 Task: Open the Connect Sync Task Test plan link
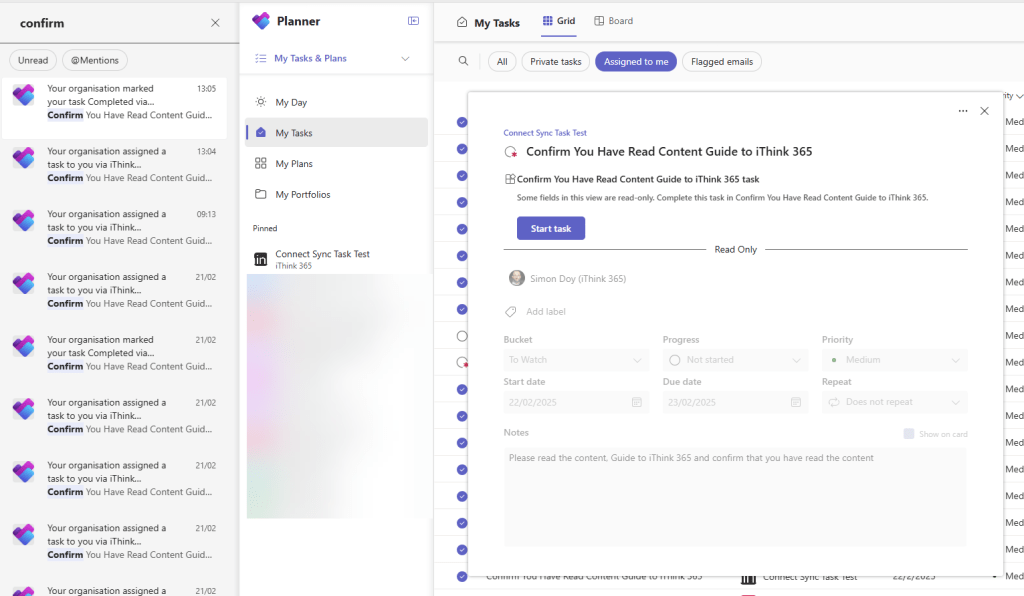pyautogui.click(x=544, y=132)
